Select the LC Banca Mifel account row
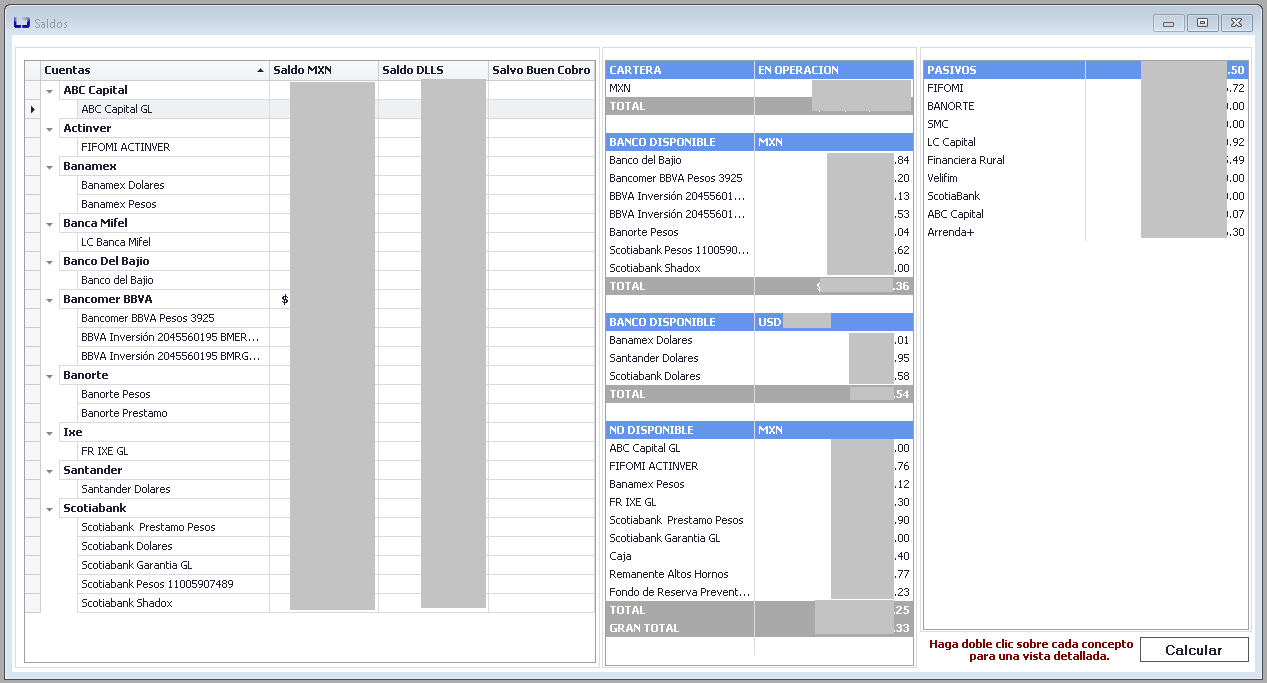 coord(116,242)
